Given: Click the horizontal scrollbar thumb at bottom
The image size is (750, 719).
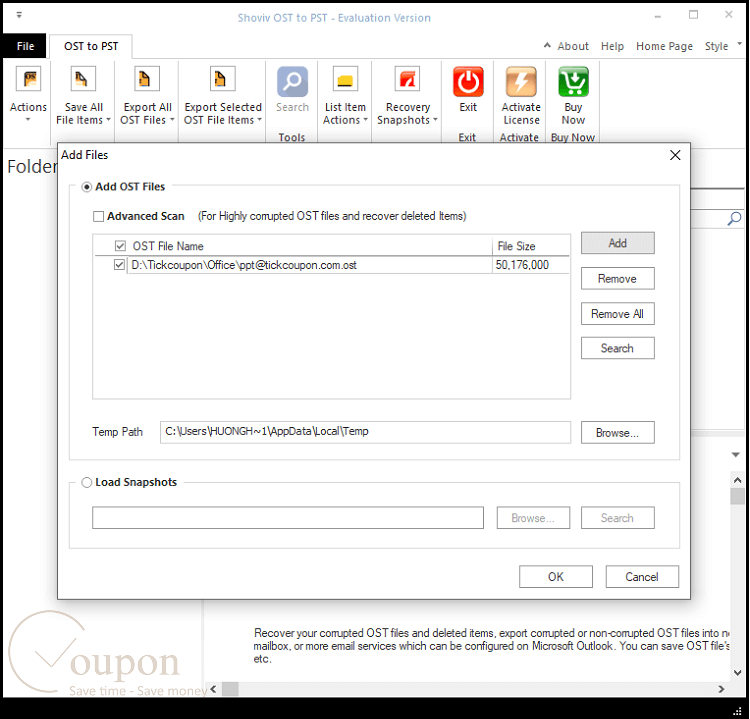Looking at the screenshot, I should coord(230,689).
